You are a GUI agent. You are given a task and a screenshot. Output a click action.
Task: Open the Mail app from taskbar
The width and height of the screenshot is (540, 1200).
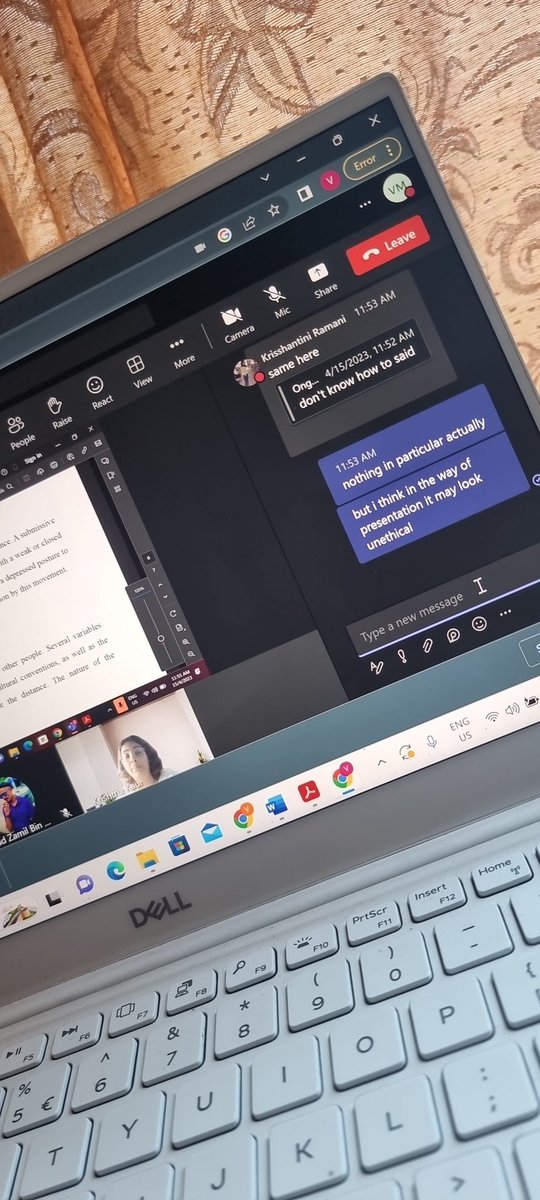[211, 832]
